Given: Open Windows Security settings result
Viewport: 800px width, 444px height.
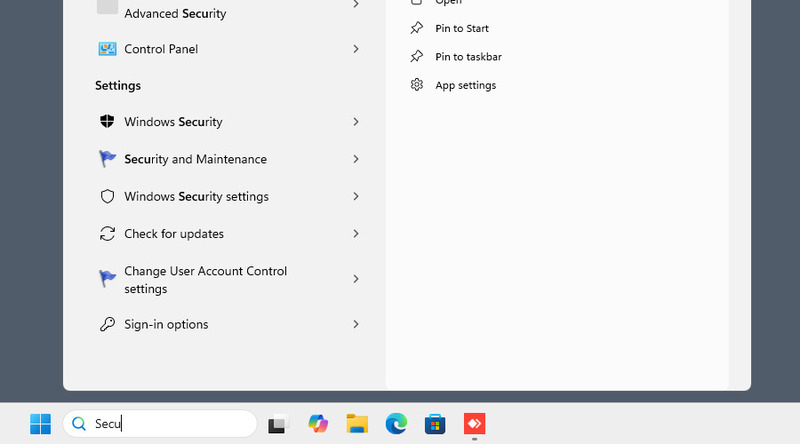Looking at the screenshot, I should 196,196.
